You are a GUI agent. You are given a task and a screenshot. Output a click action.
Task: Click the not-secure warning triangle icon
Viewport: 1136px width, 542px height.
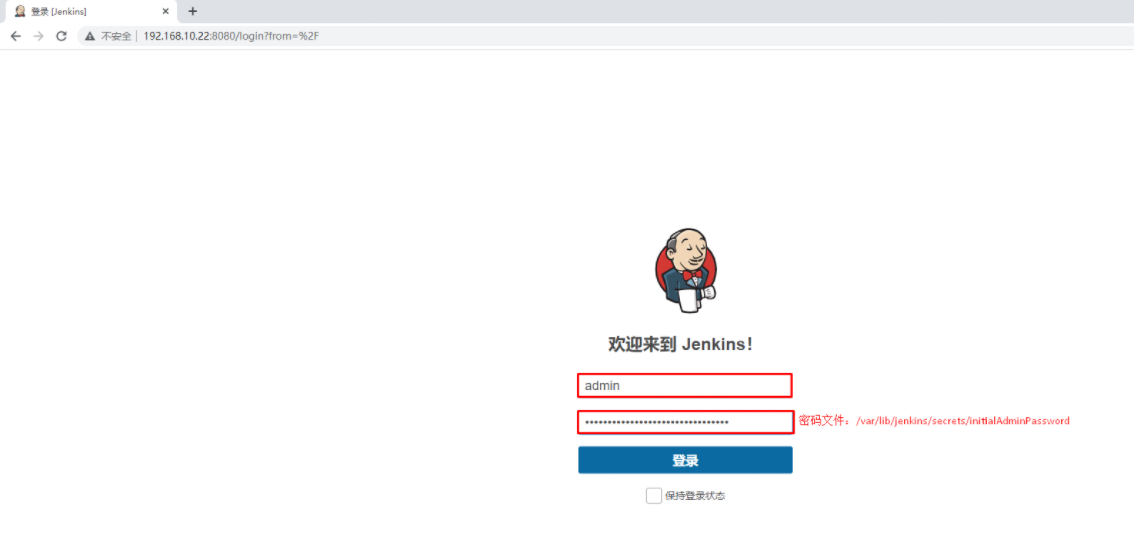click(x=90, y=36)
